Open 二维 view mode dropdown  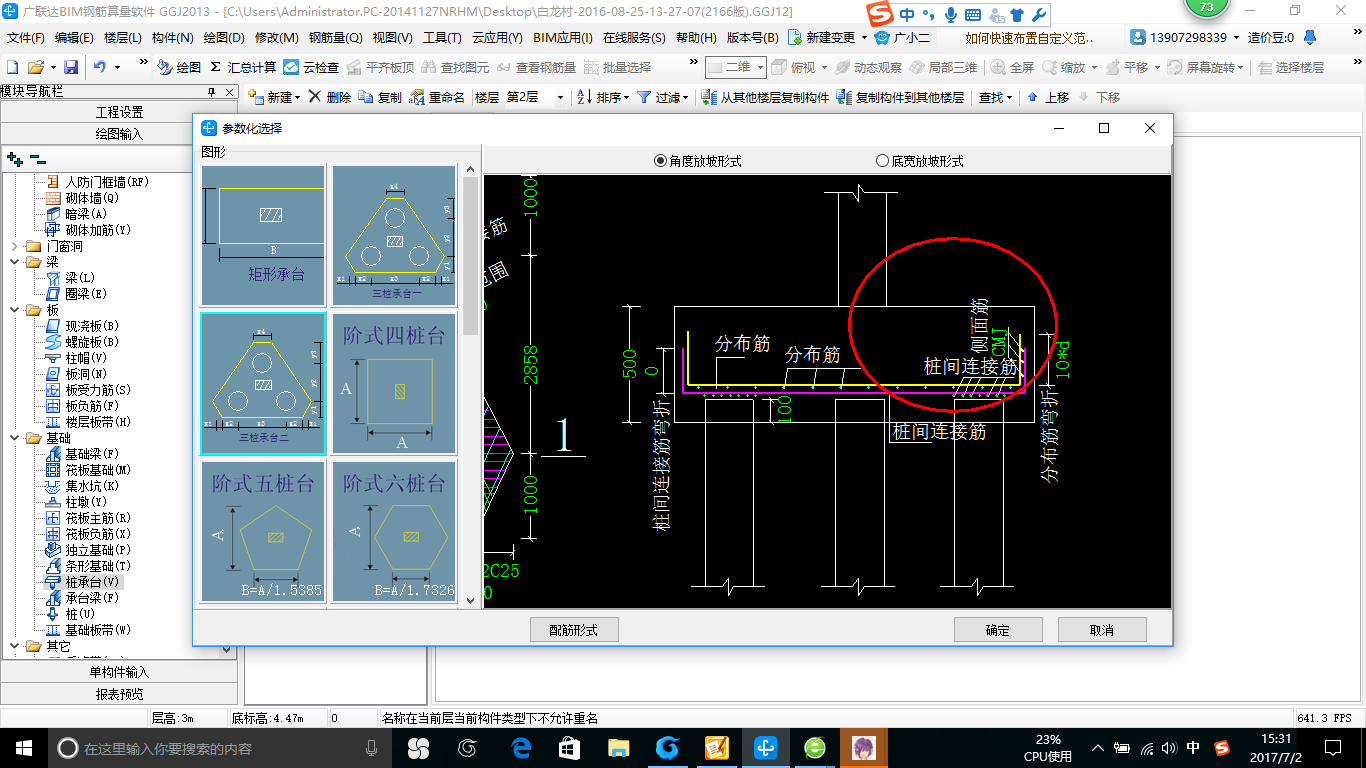pyautogui.click(x=760, y=67)
